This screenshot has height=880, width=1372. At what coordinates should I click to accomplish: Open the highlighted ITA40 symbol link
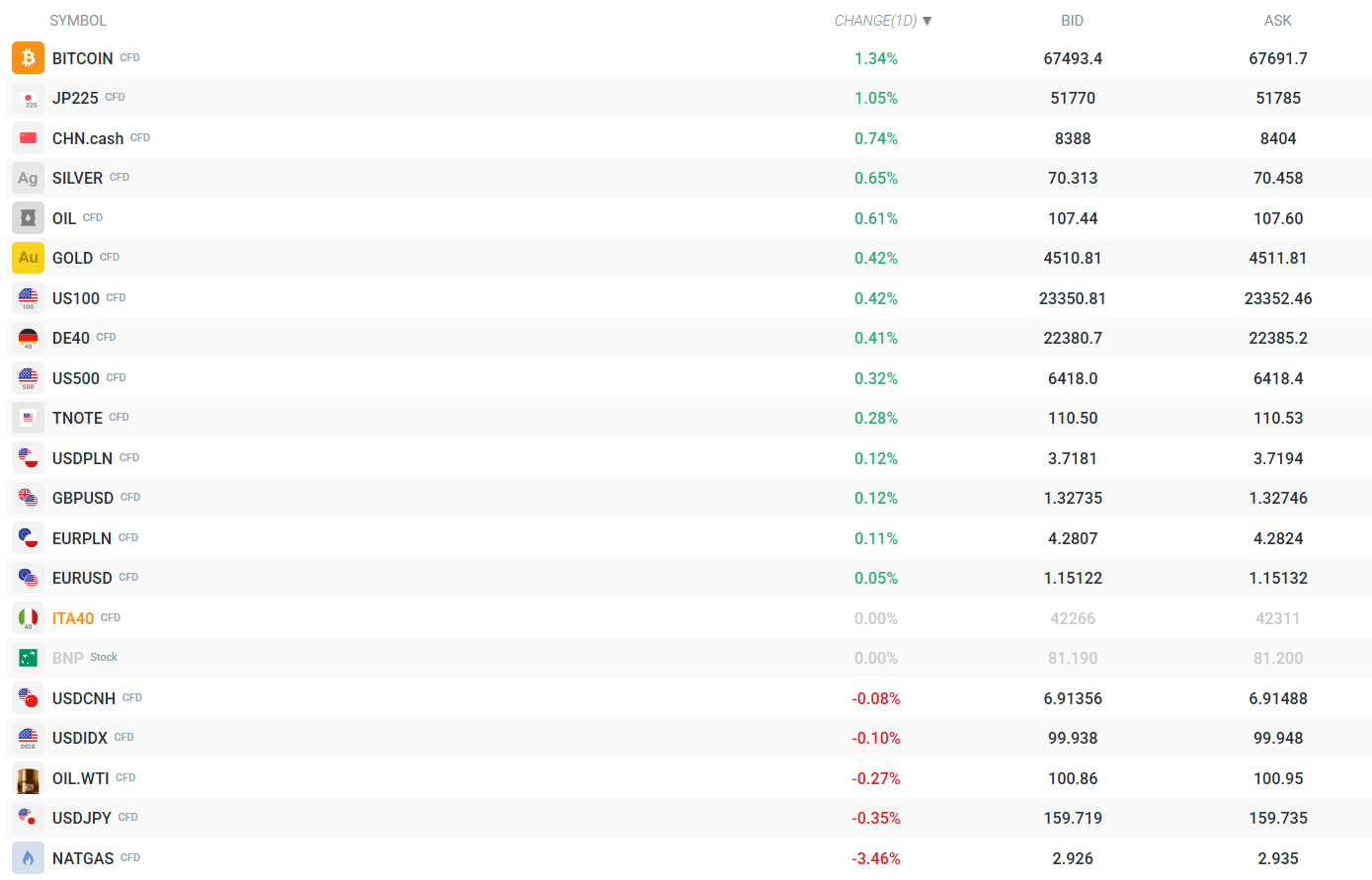click(73, 618)
